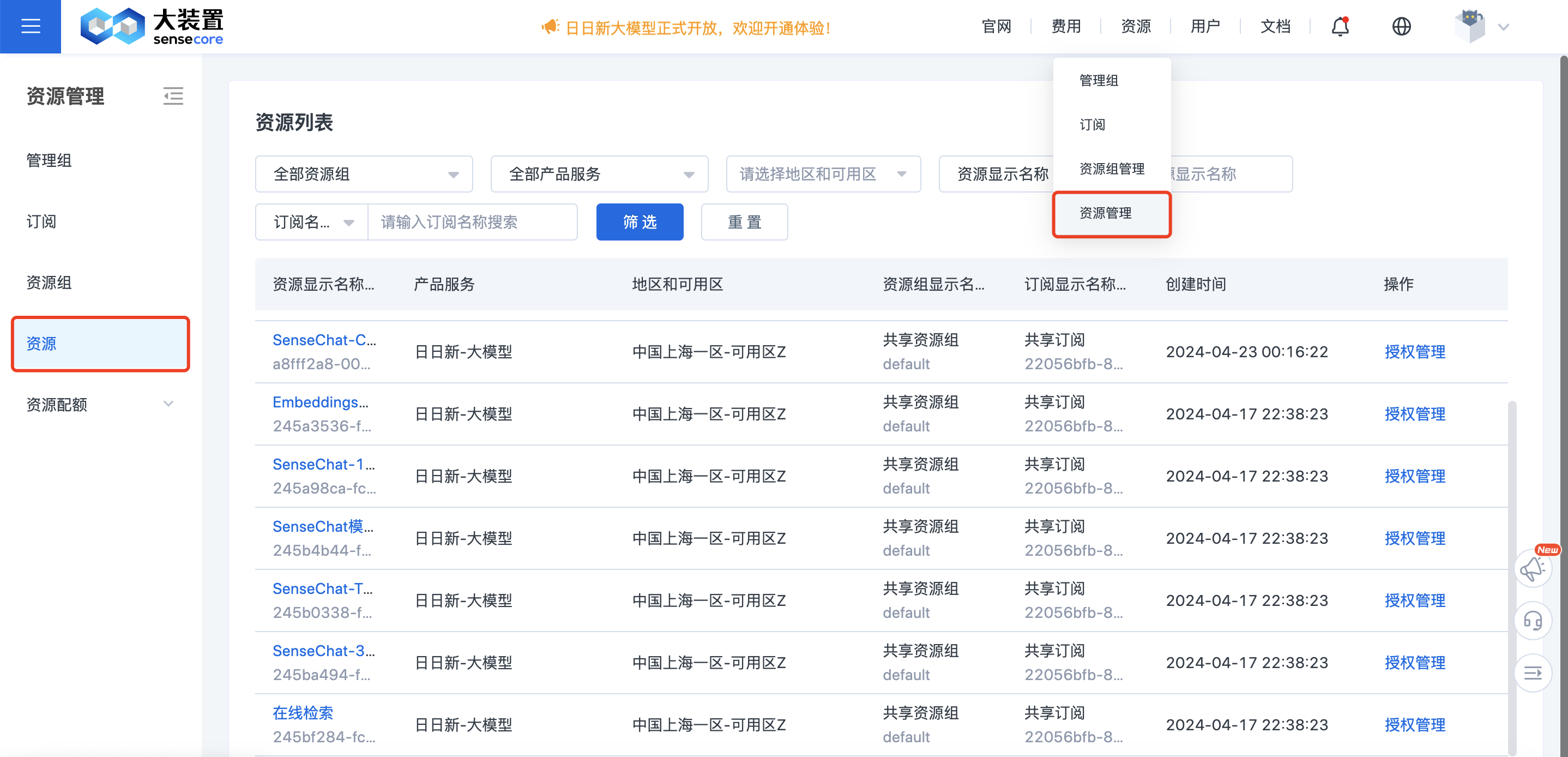
Task: Open the notification bell
Action: [x=1340, y=26]
